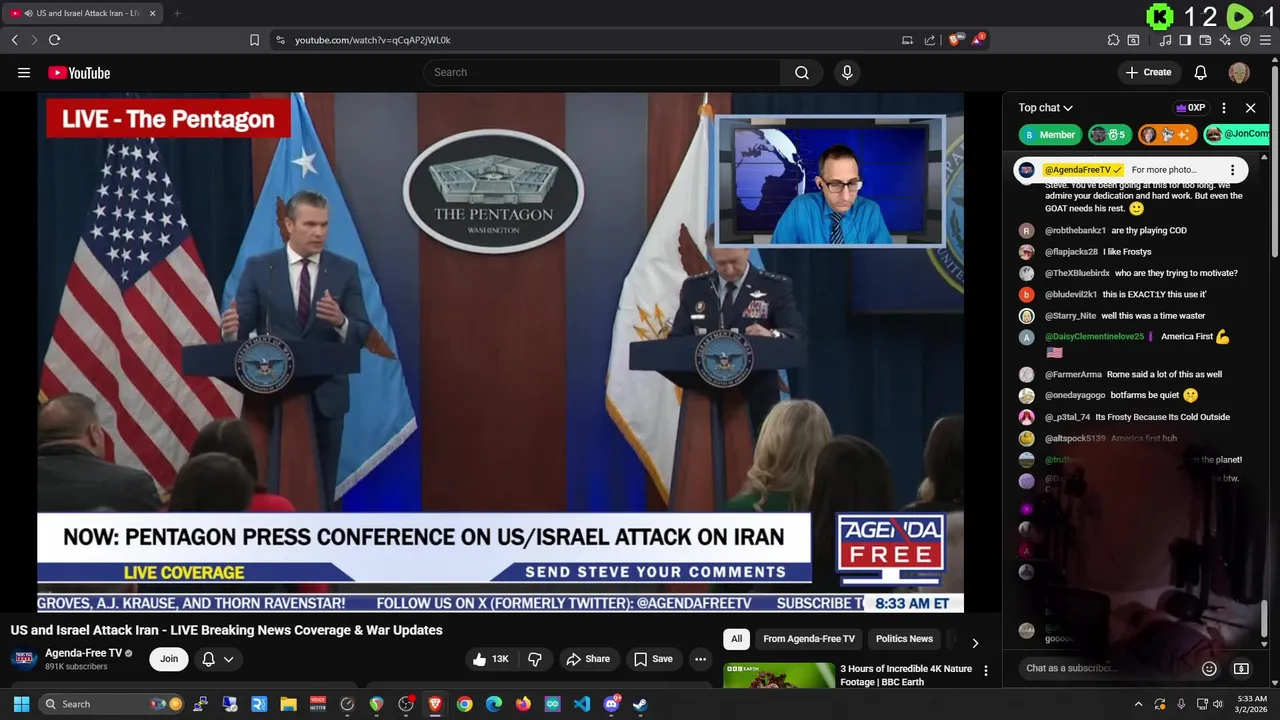1280x720 pixels.
Task: Open pinned message options menu
Action: click(x=1232, y=170)
